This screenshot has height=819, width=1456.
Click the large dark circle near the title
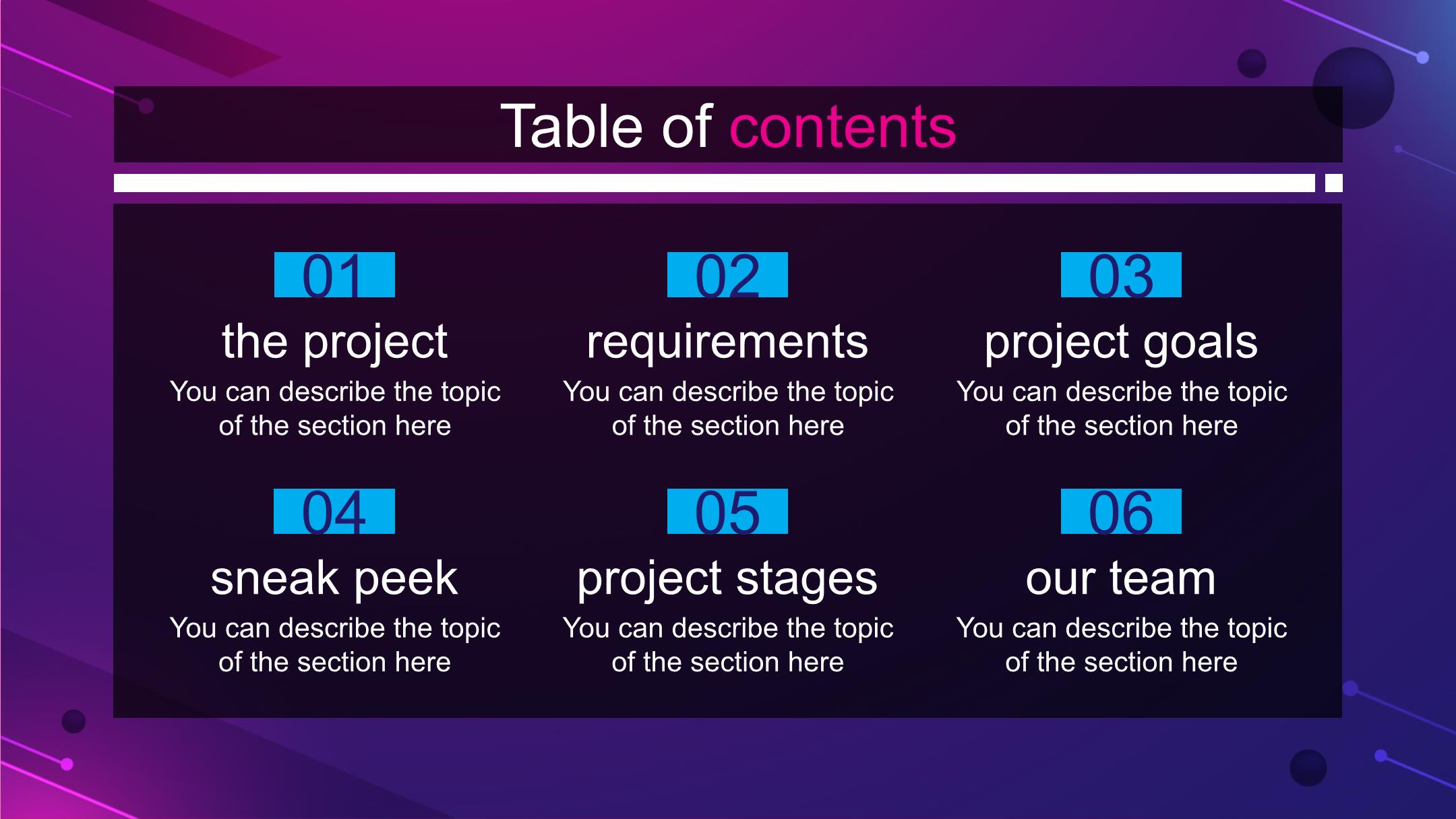click(x=1354, y=88)
